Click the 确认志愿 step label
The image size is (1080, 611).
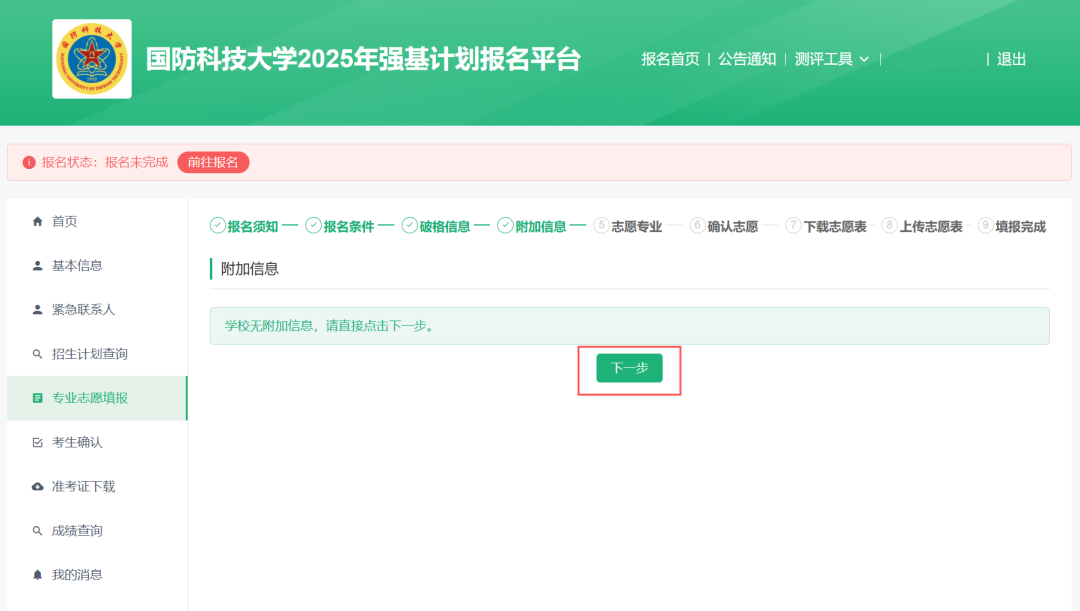733,227
